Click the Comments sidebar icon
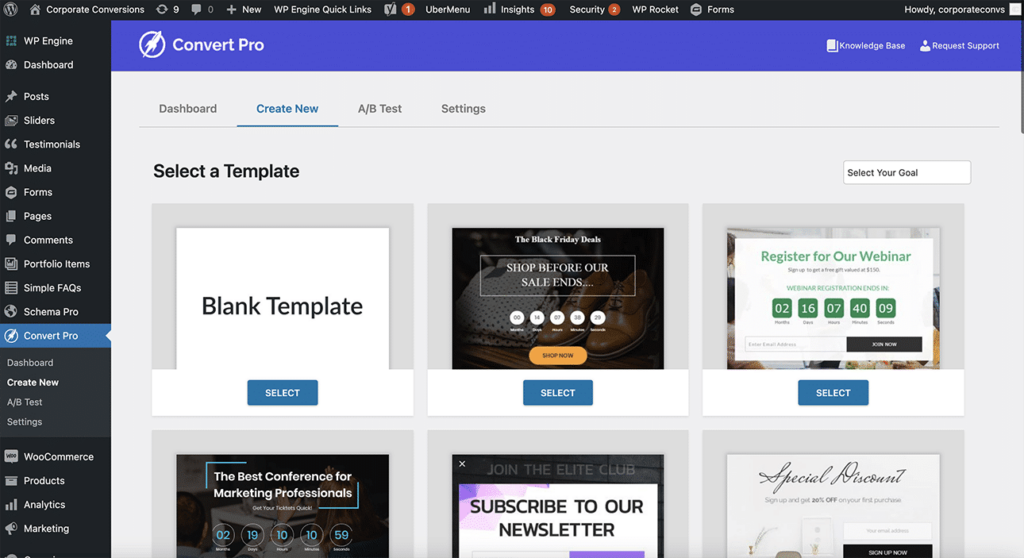Image resolution: width=1024 pixels, height=558 pixels. pos(11,240)
